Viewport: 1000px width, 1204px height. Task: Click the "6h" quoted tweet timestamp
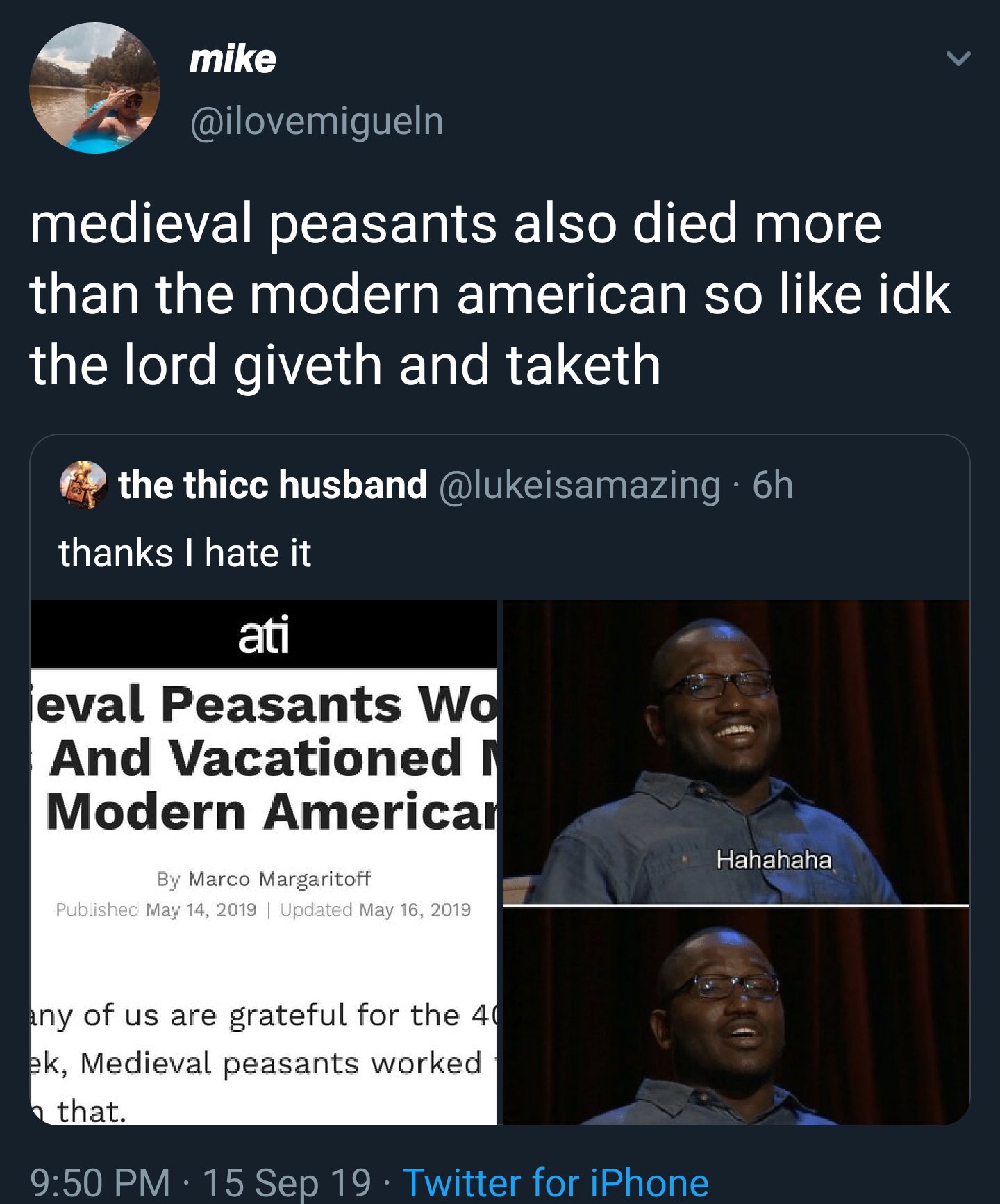(x=772, y=484)
